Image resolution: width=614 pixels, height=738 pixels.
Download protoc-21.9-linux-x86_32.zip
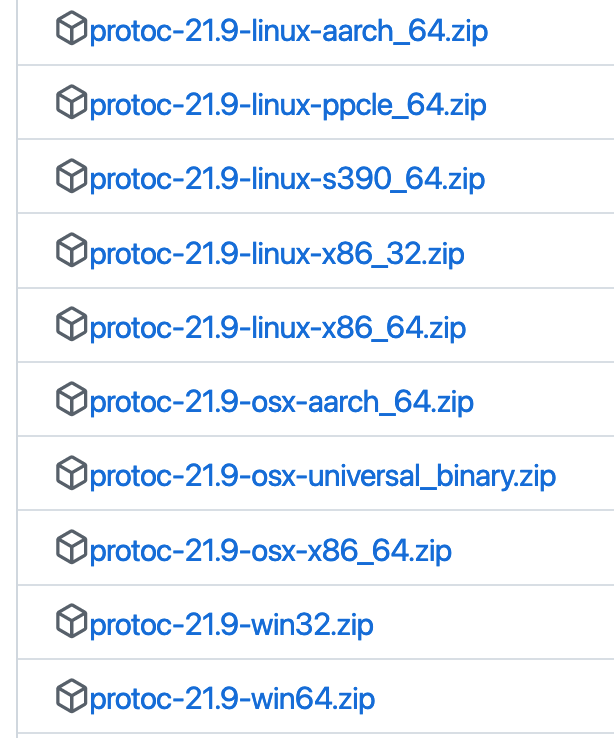coord(277,254)
